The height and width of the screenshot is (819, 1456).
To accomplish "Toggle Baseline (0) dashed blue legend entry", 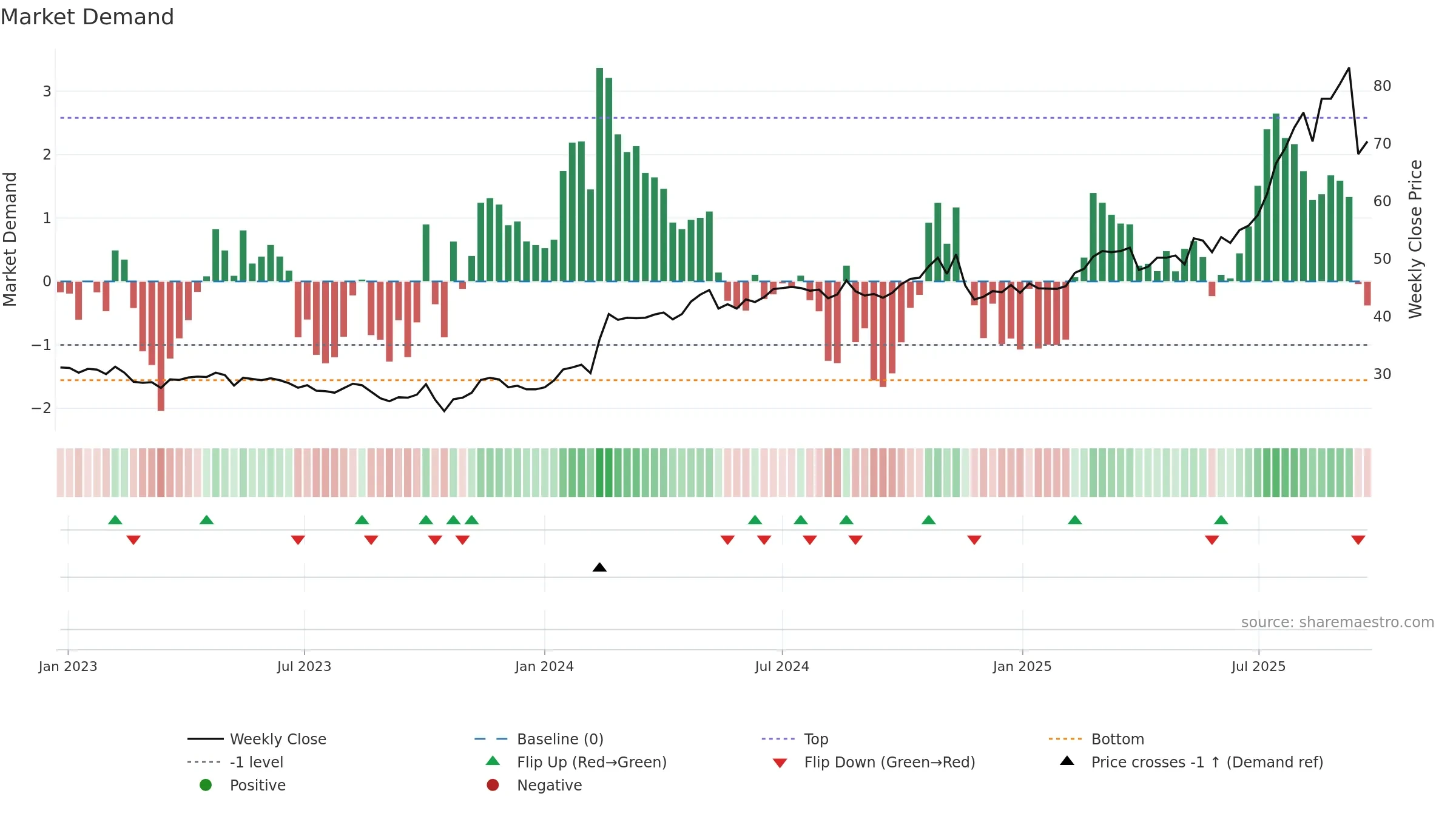I will coord(539,739).
